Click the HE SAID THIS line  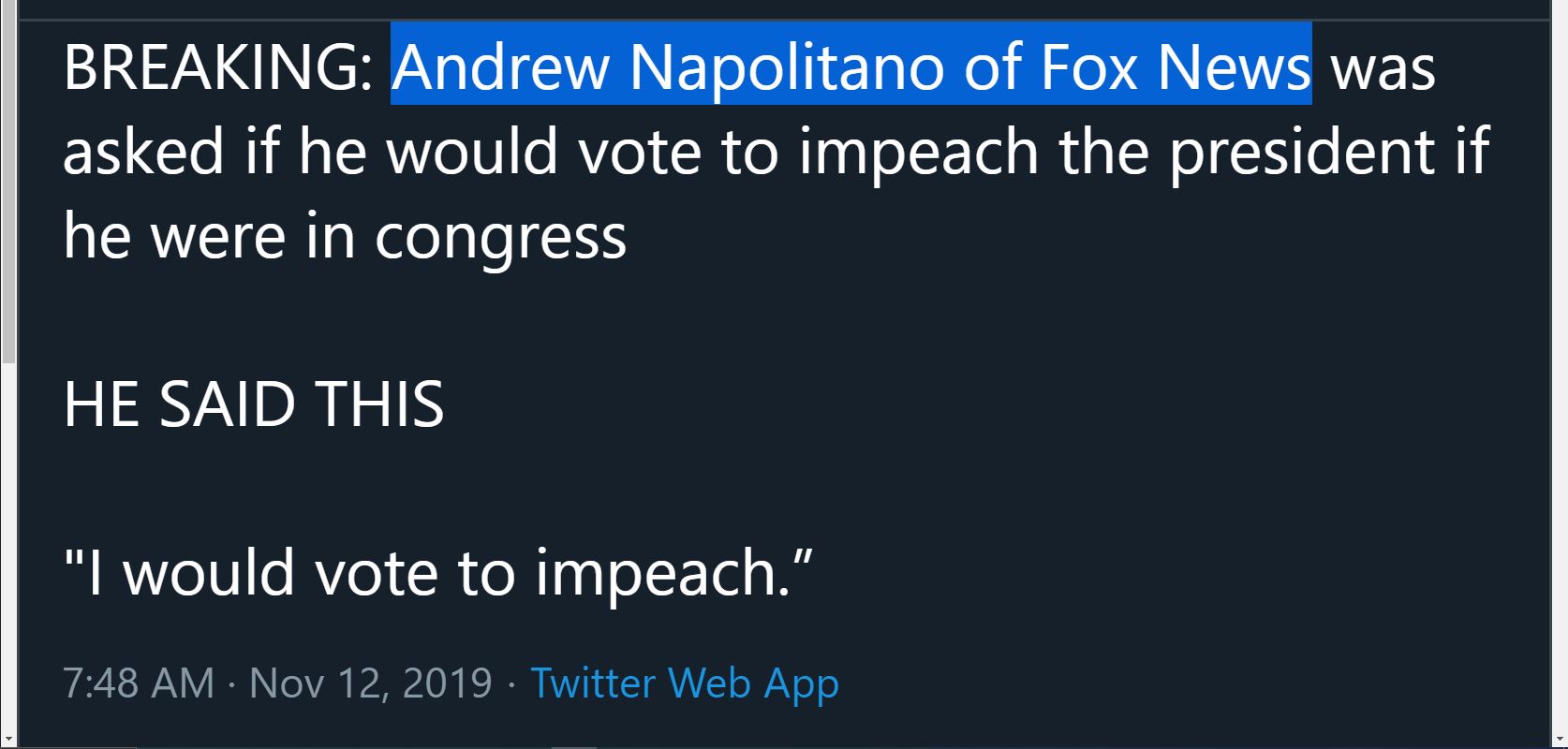[254, 404]
